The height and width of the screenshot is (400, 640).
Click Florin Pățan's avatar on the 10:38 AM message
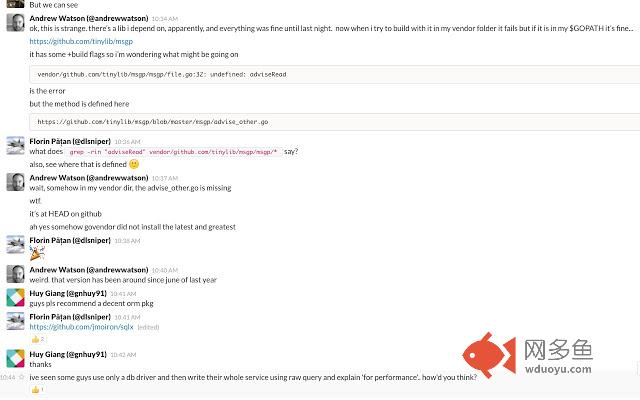pyautogui.click(x=15, y=245)
